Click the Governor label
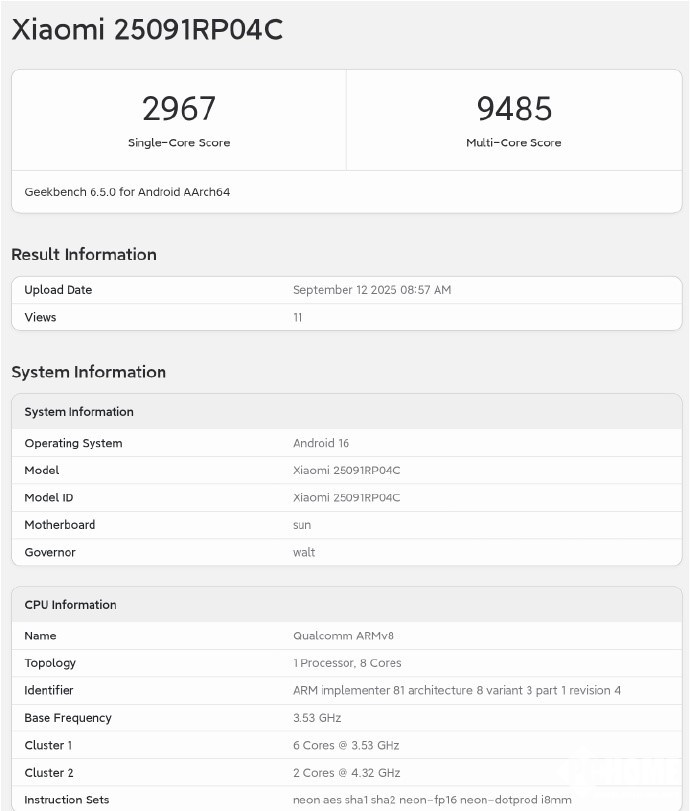The height and width of the screenshot is (811, 690). point(50,552)
